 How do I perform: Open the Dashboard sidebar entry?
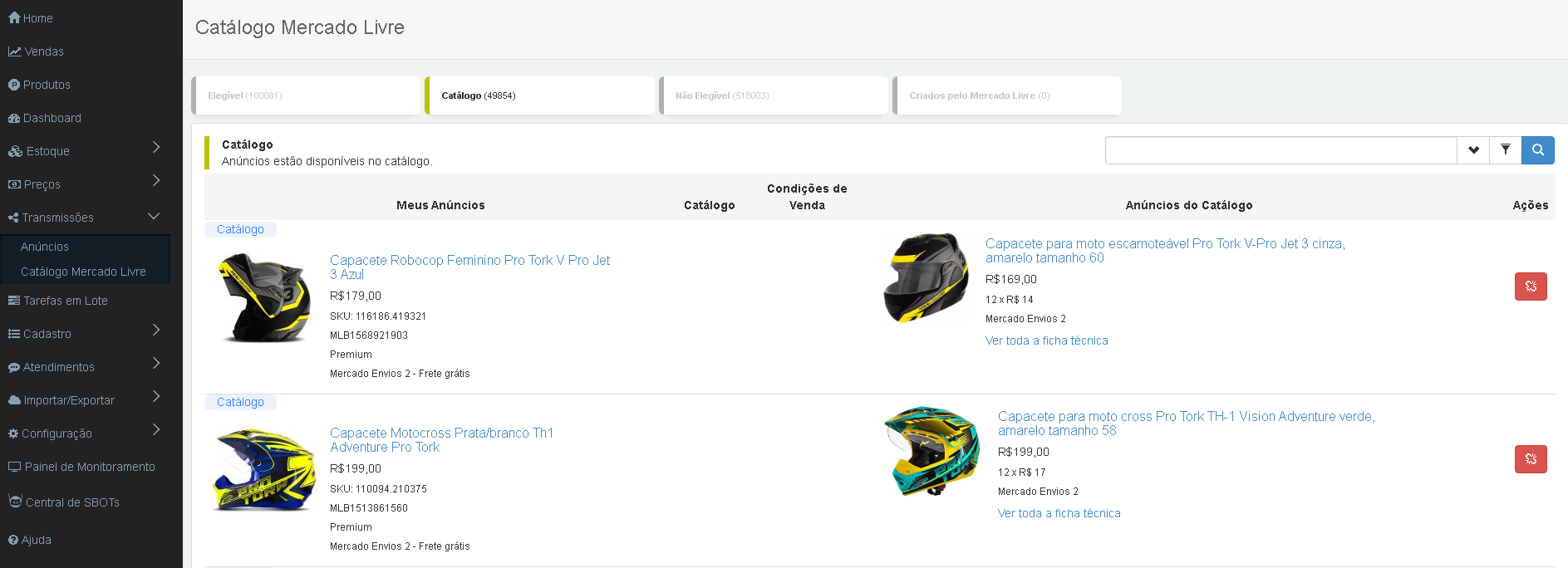point(45,118)
